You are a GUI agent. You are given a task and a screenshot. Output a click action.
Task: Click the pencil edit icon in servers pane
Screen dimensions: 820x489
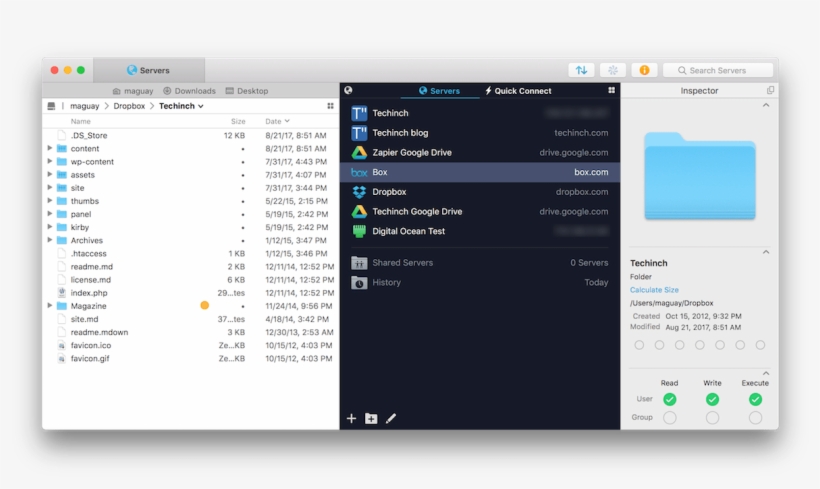coord(391,418)
